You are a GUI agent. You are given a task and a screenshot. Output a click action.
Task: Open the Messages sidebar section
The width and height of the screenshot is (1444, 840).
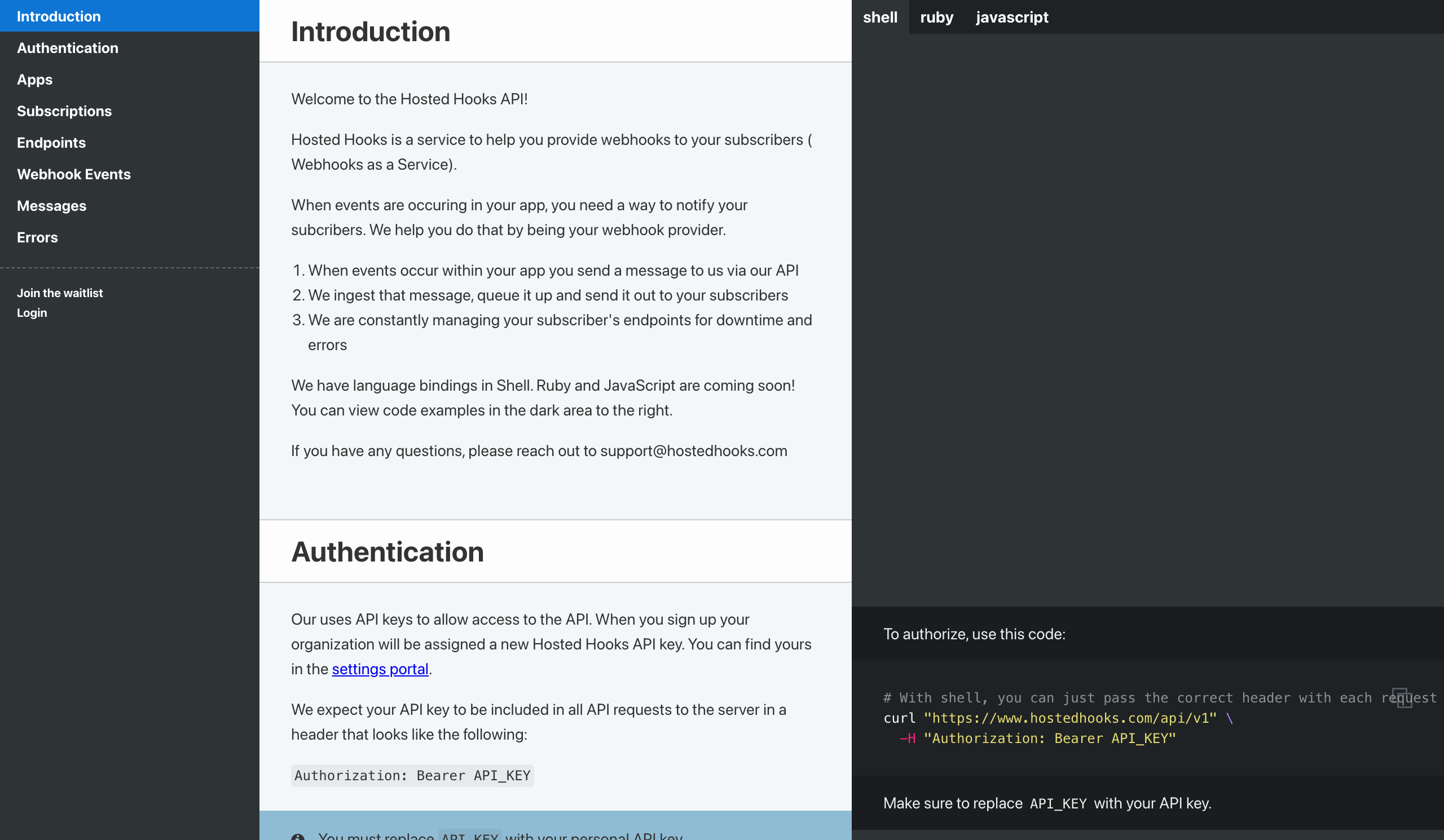pos(130,205)
